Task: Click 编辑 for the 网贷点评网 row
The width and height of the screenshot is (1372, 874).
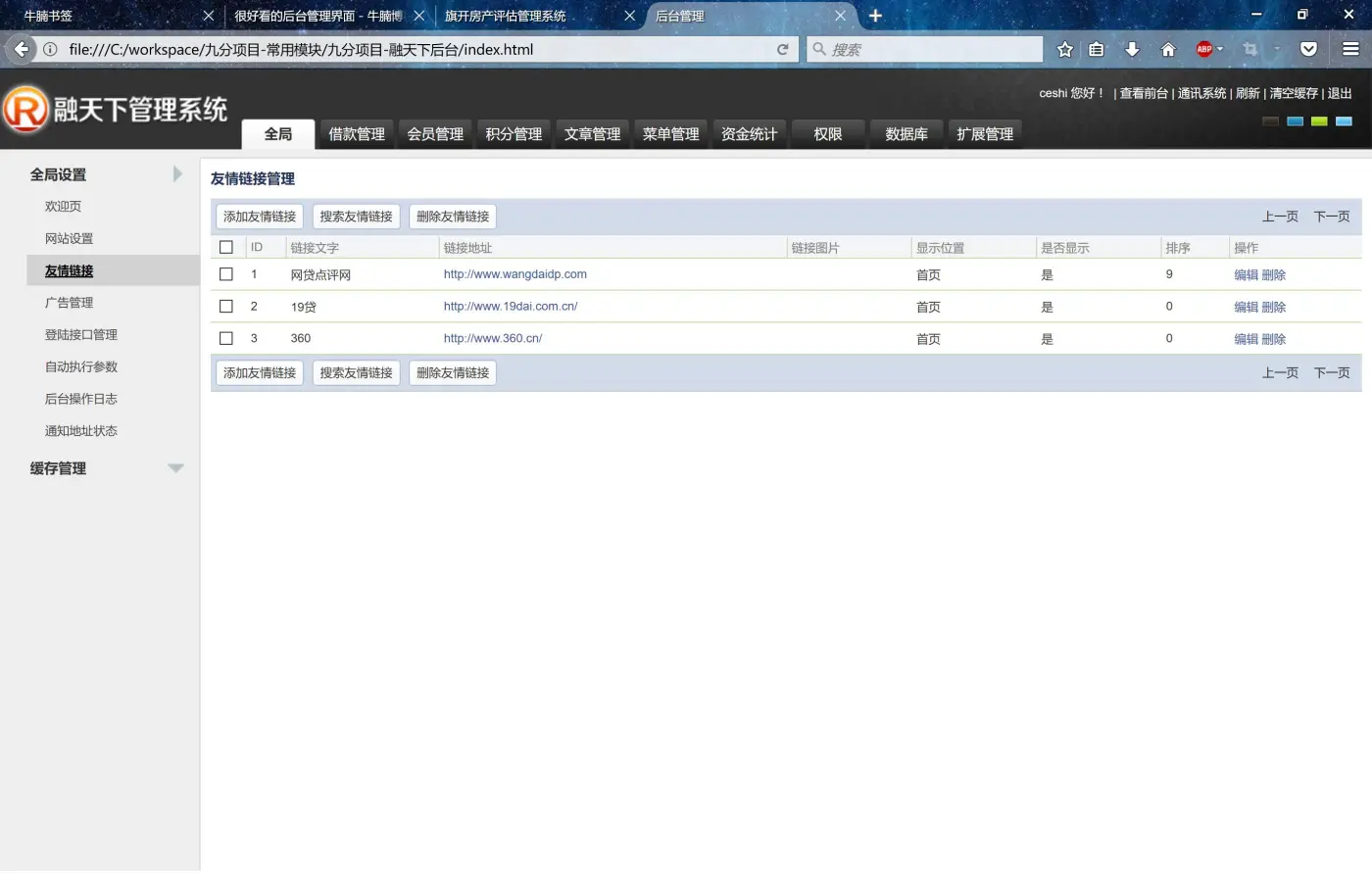Action: click(1246, 275)
